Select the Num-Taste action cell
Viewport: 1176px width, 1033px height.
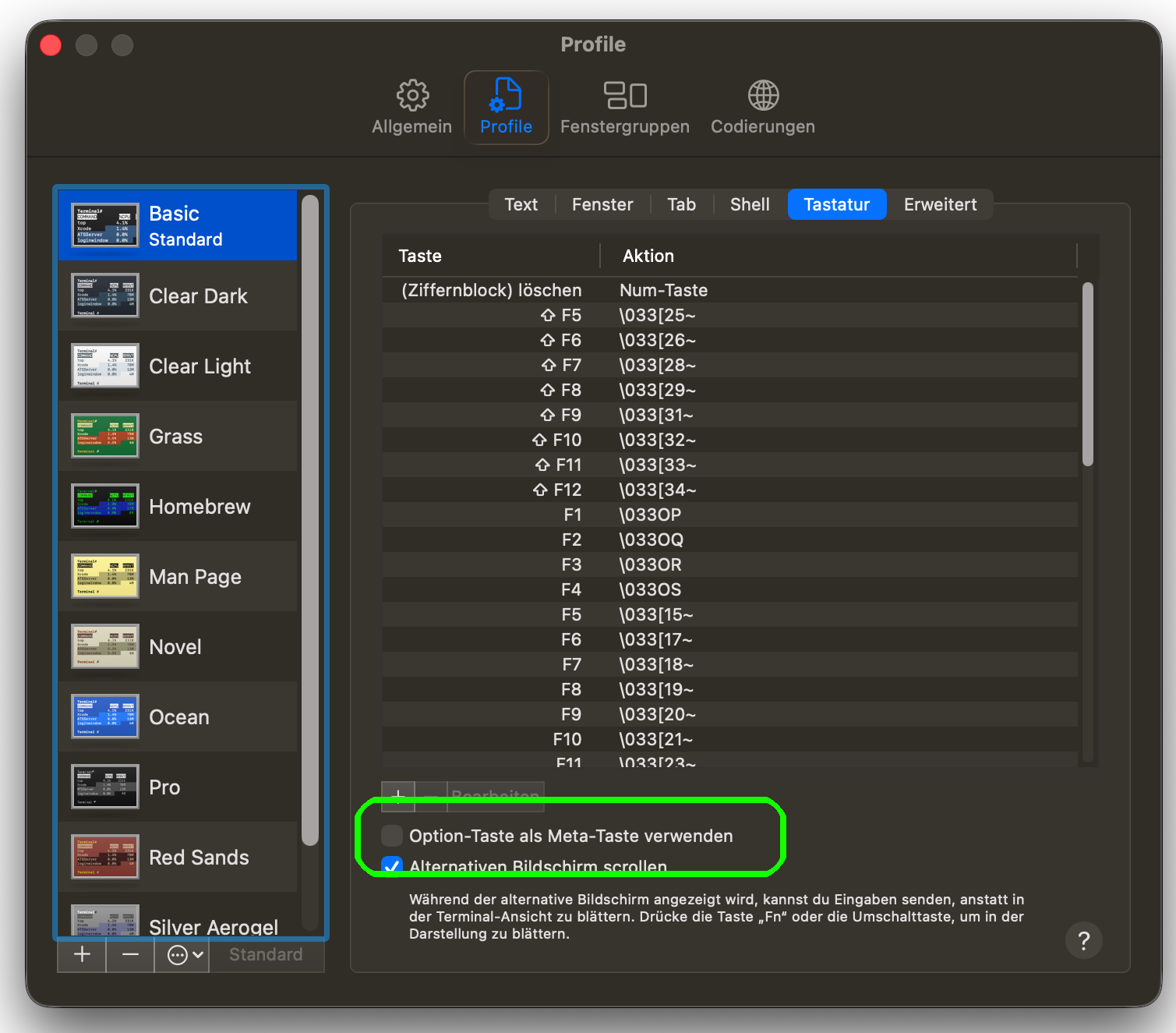pos(663,290)
